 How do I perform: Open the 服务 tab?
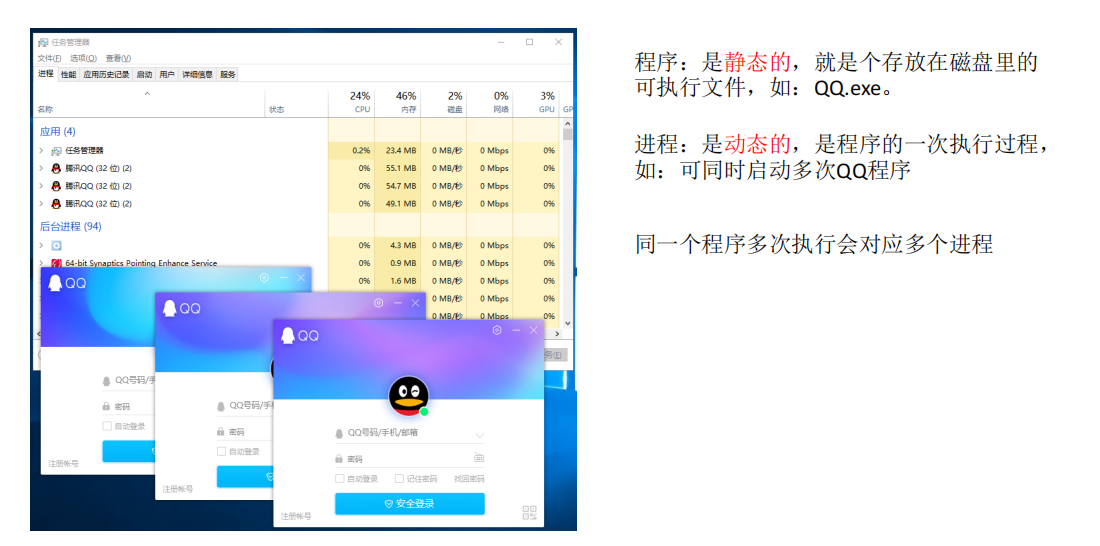coord(228,74)
